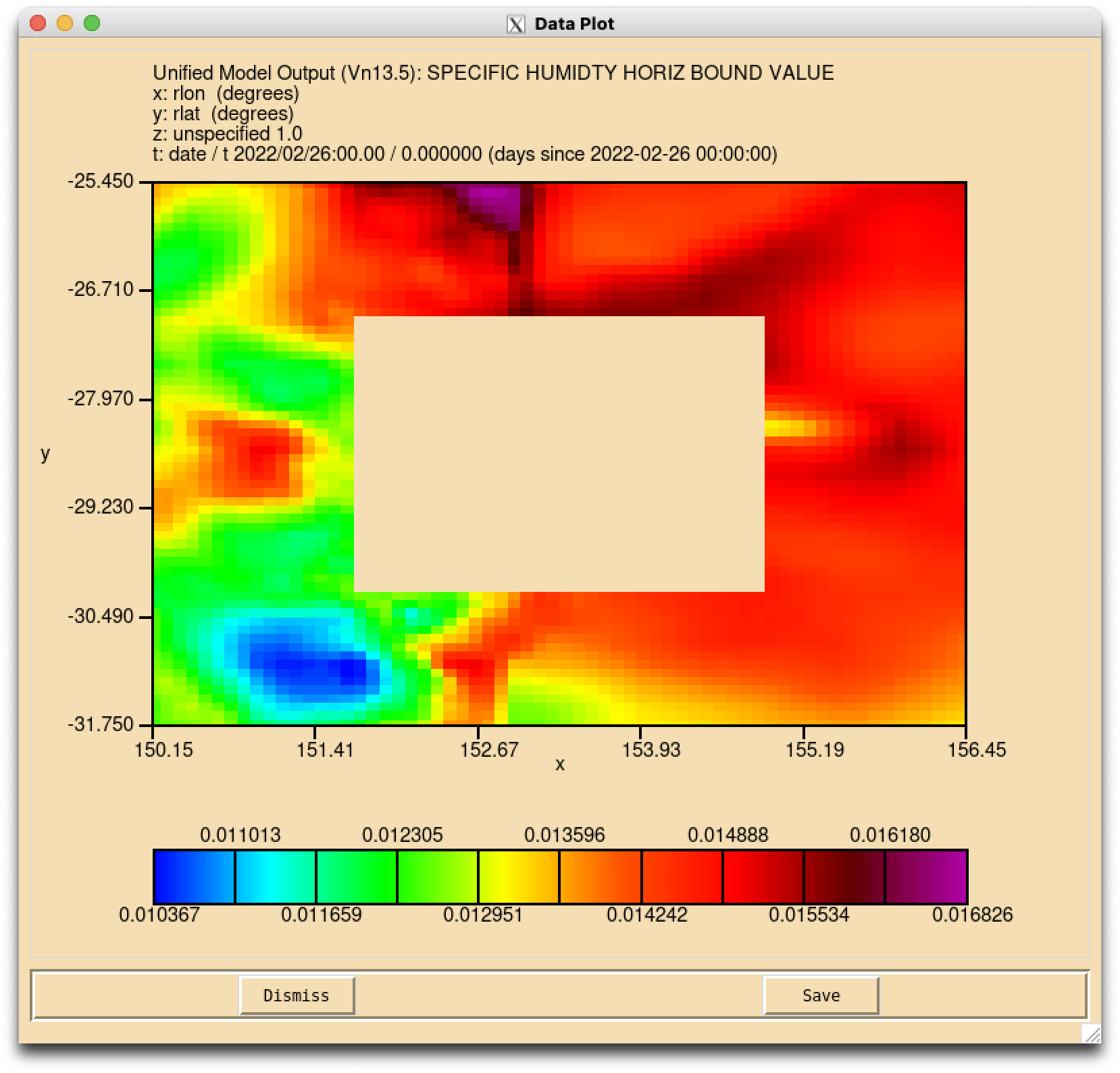
Task: Click the purple peak region in plot
Action: [x=493, y=203]
